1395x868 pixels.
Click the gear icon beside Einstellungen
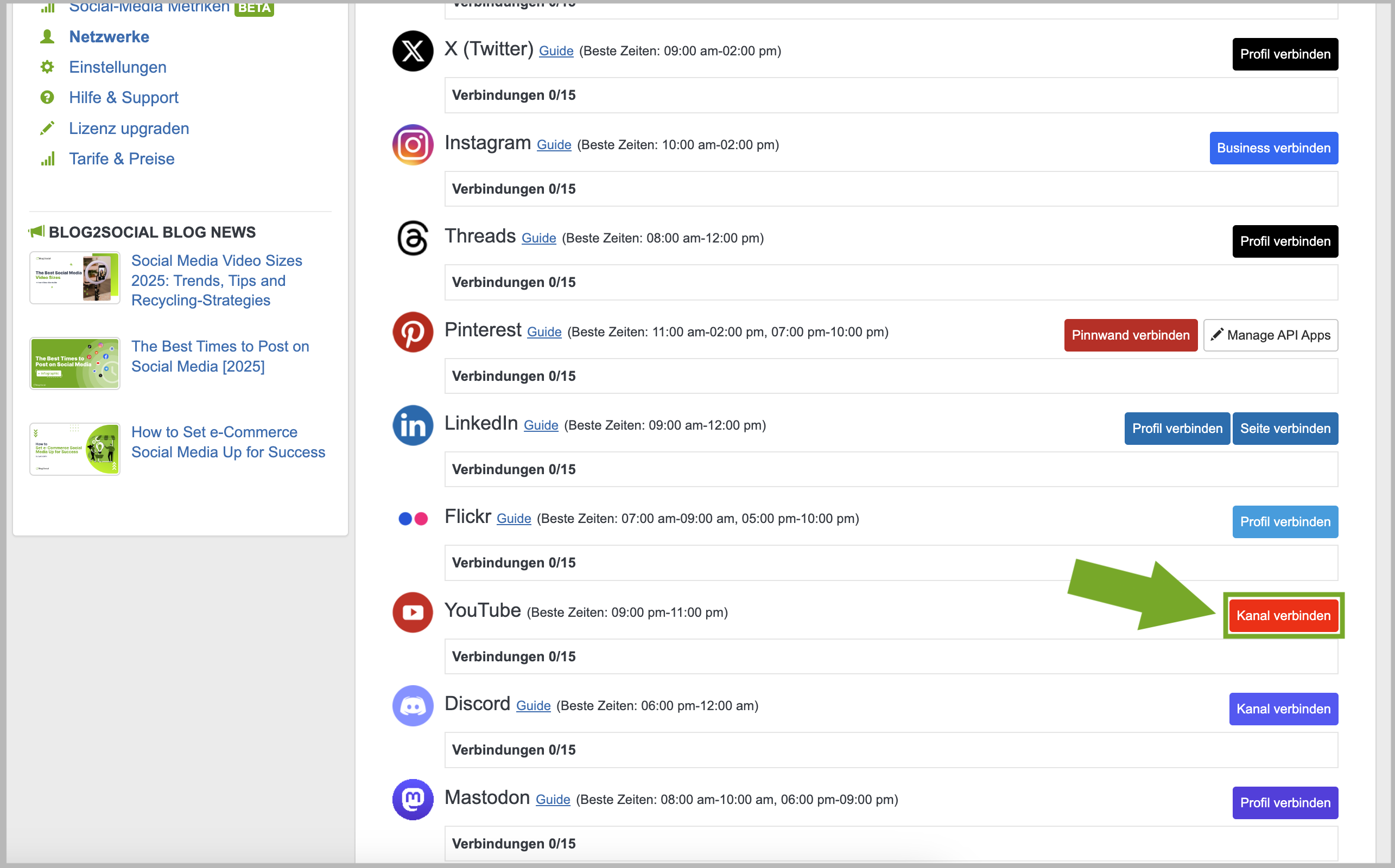point(47,67)
